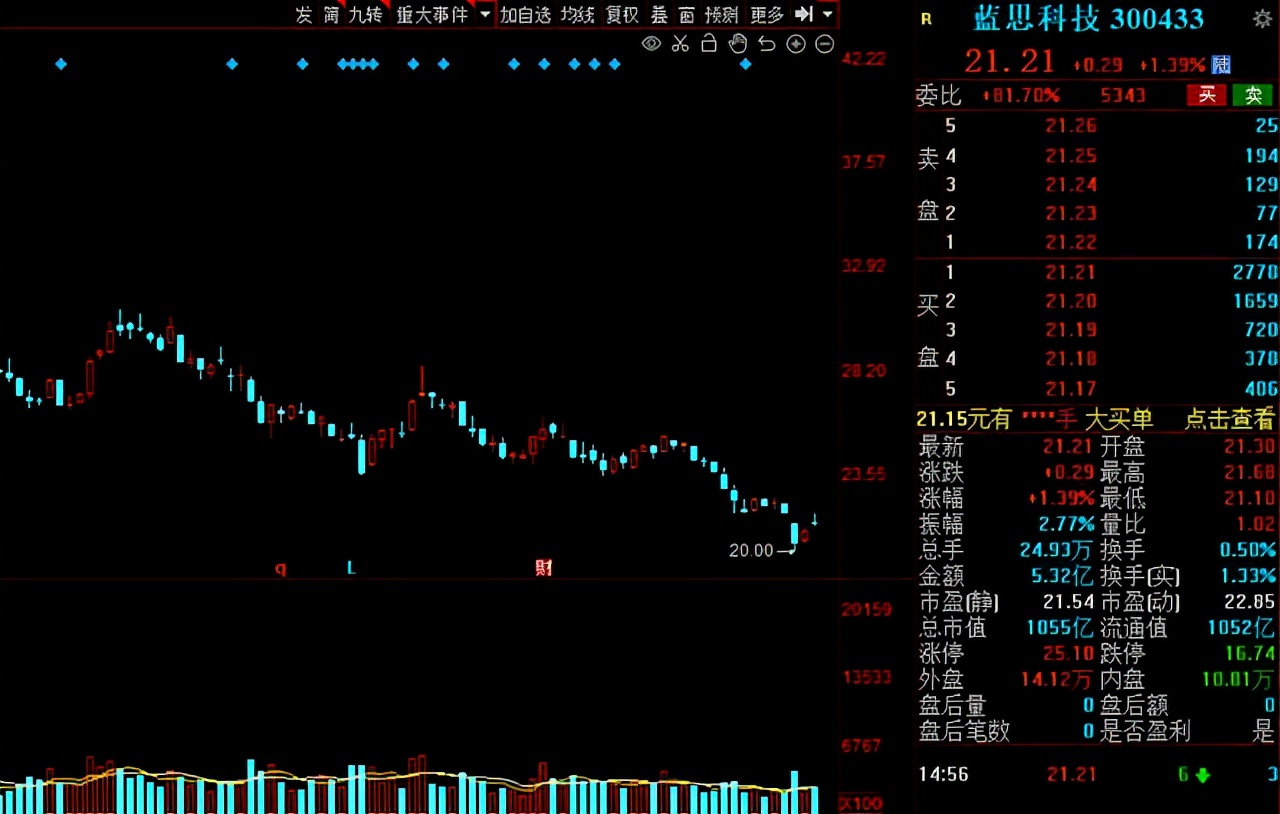Zoom in with the circled plus icon
The width and height of the screenshot is (1280, 814).
[x=796, y=43]
